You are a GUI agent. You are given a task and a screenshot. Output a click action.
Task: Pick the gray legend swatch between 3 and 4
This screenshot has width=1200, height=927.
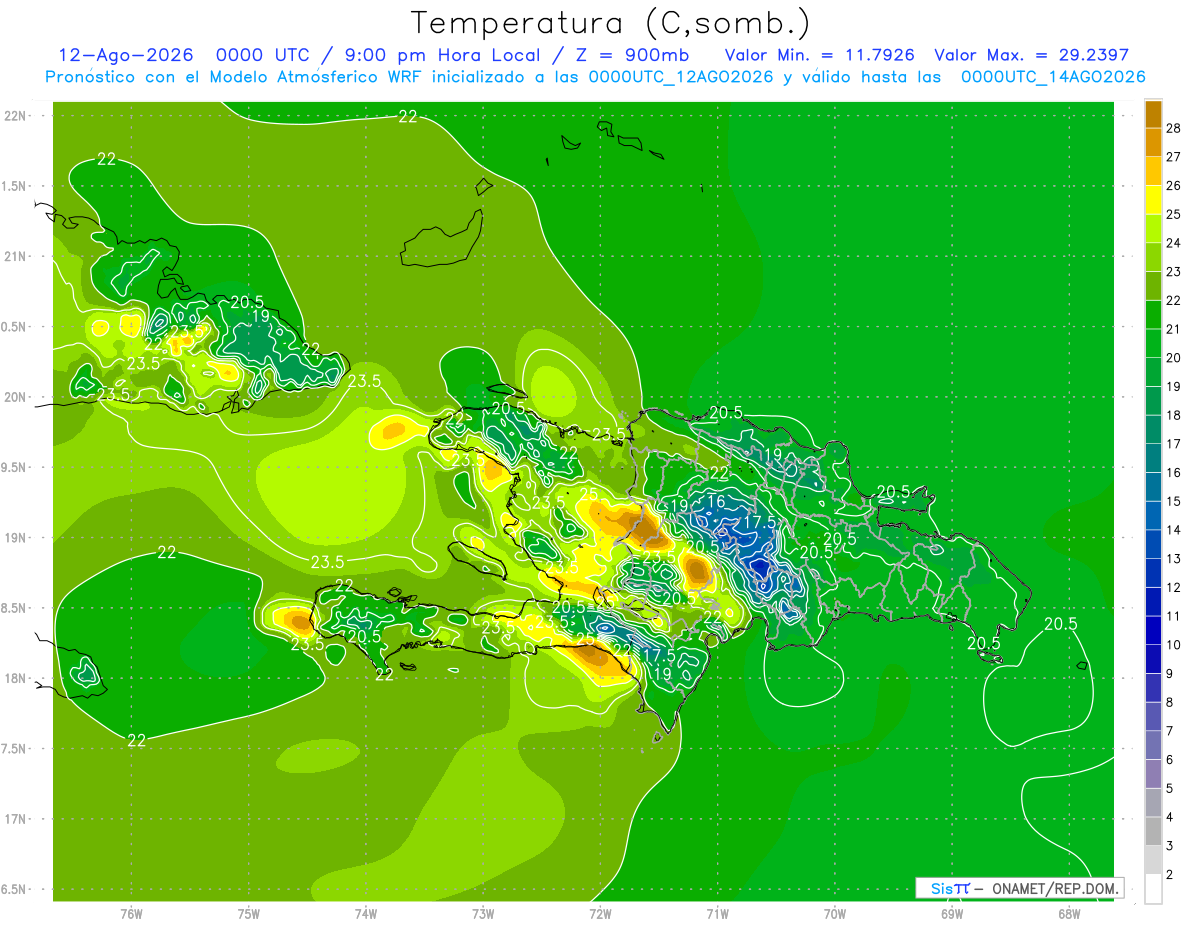pyautogui.click(x=1153, y=832)
